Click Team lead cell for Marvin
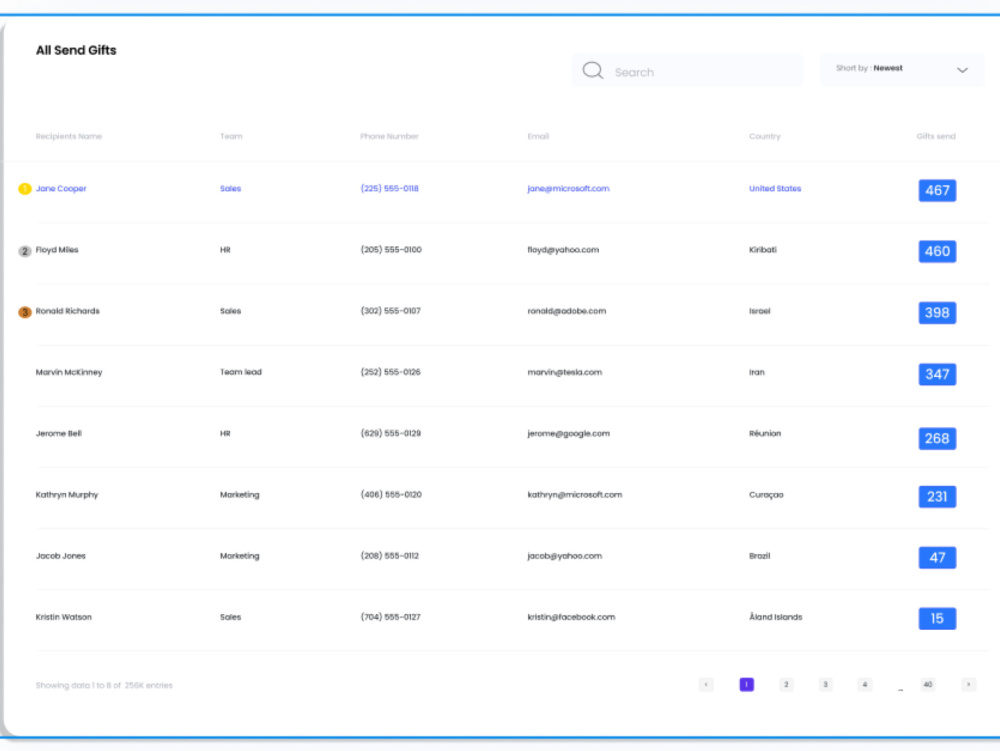1000x751 pixels. (x=240, y=372)
